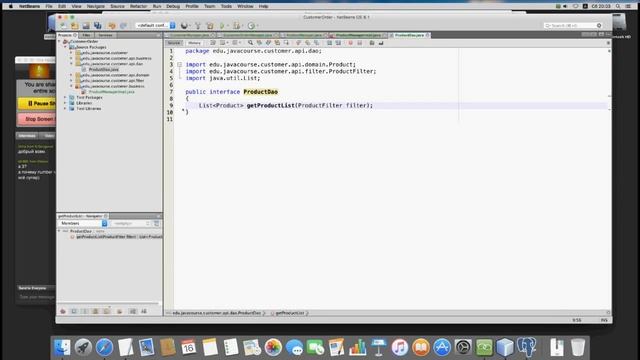Viewport: 640px width, 360px height.
Task: Select ProductDao.java in Projects tree
Action: click(x=103, y=70)
